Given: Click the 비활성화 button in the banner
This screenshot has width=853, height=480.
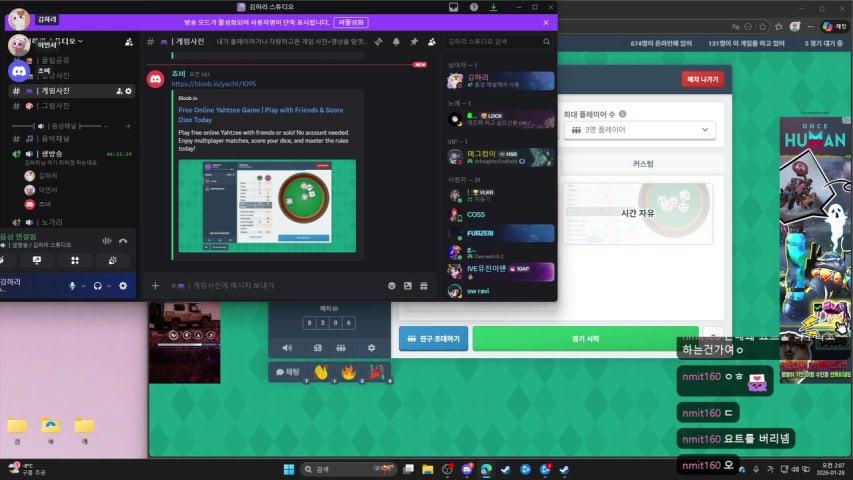Looking at the screenshot, I should 351,22.
